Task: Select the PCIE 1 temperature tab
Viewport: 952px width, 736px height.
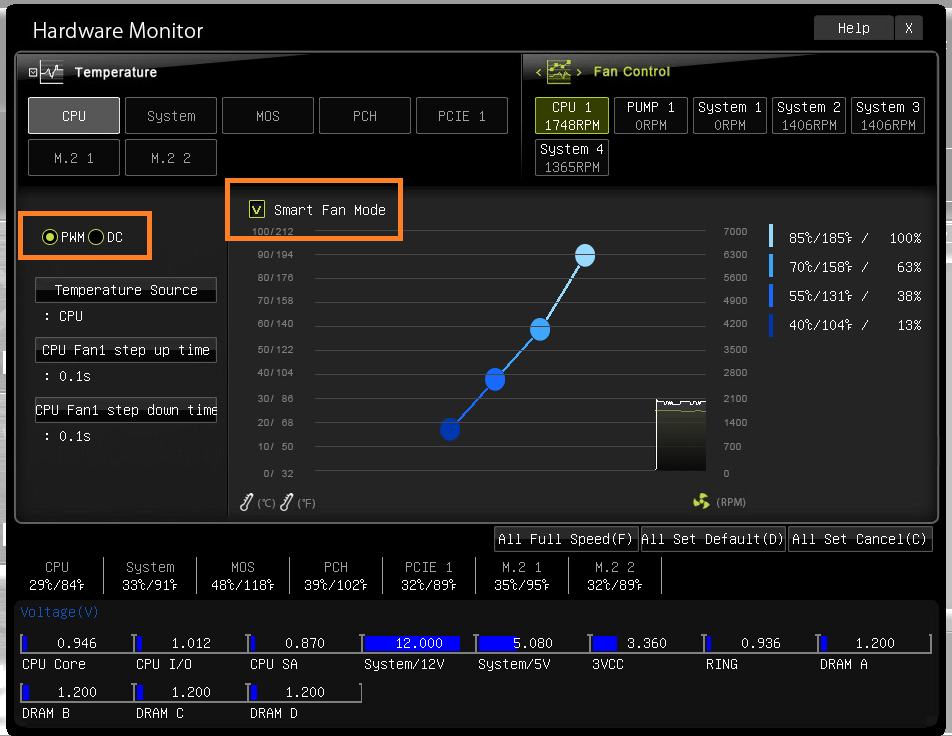Action: click(x=462, y=115)
